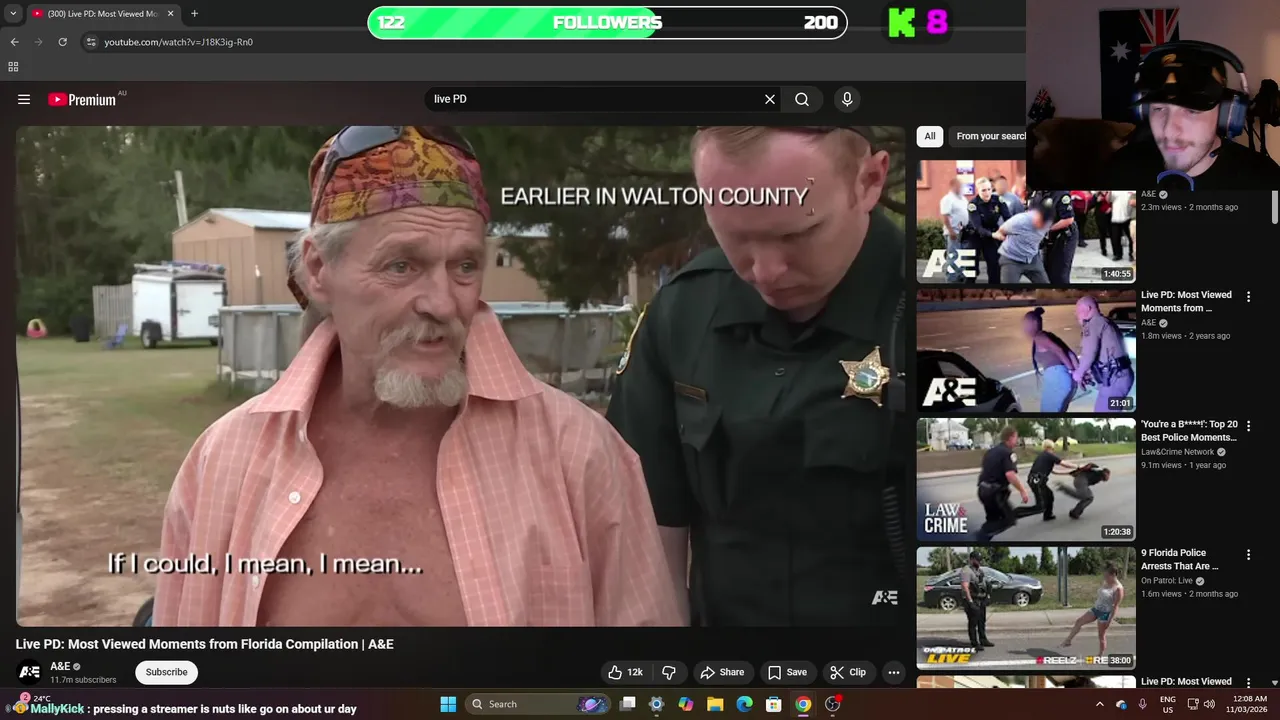Open the clock showing 12:08 AM
Screen dimensions: 1280x720
coord(1249,704)
